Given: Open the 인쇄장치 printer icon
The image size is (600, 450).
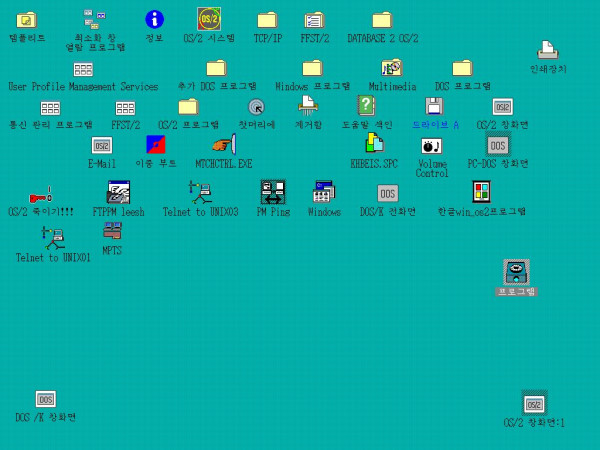Looking at the screenshot, I should [547, 50].
